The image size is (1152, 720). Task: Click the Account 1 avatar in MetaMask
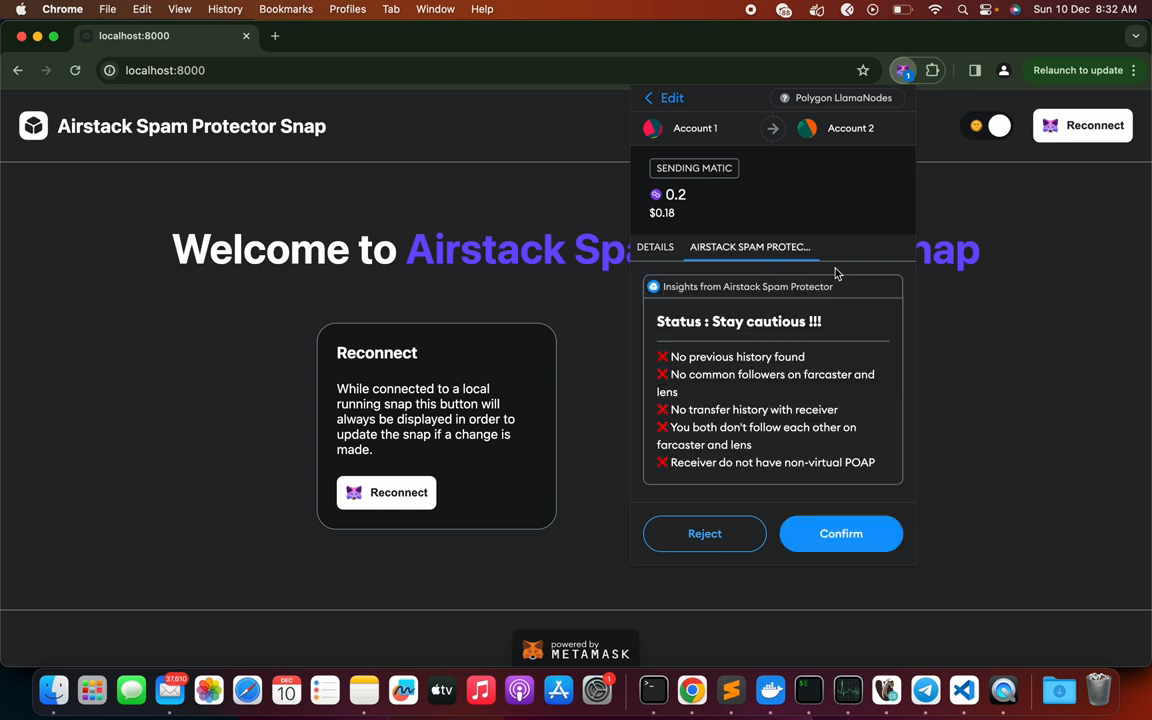pos(652,128)
